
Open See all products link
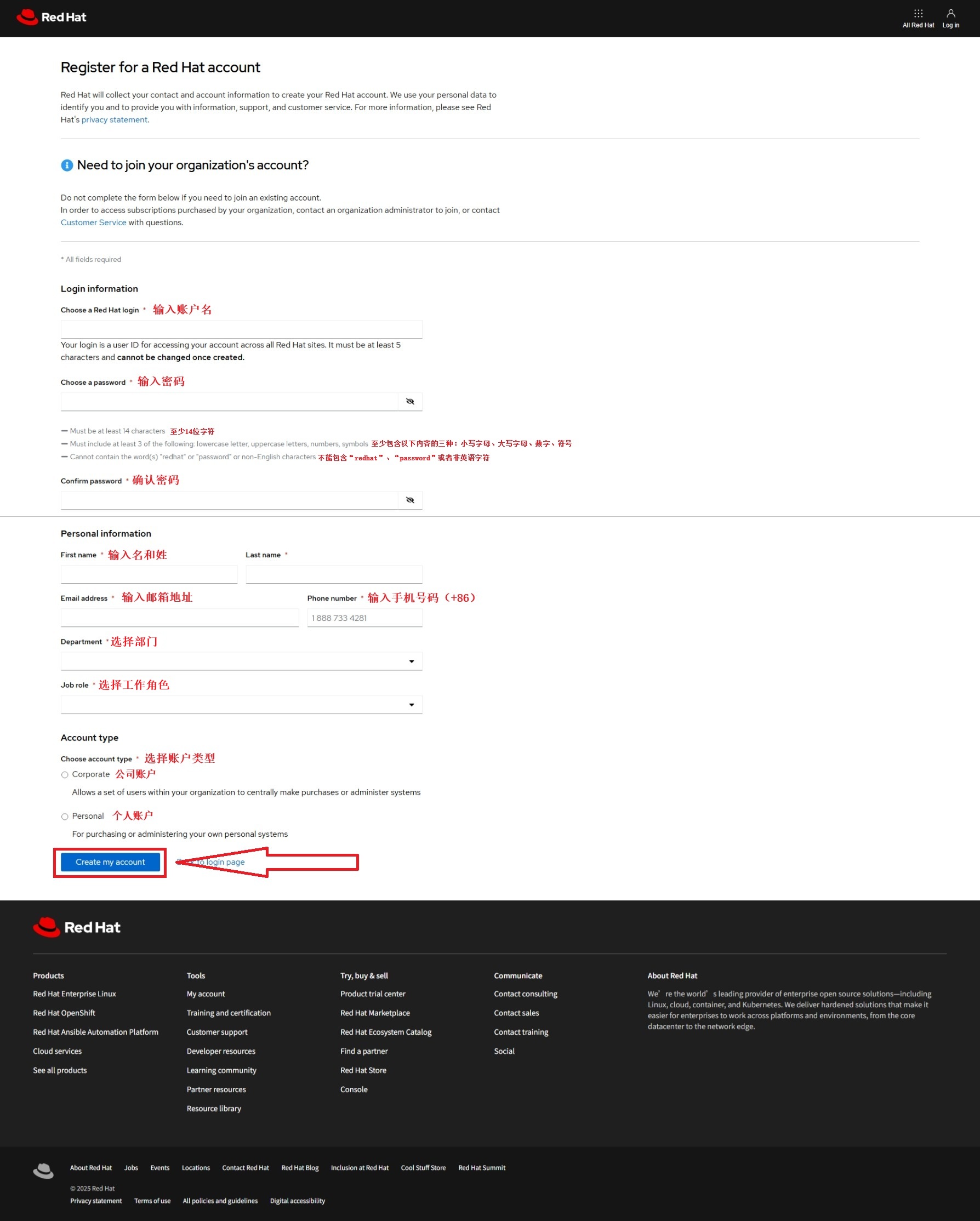pos(60,1070)
